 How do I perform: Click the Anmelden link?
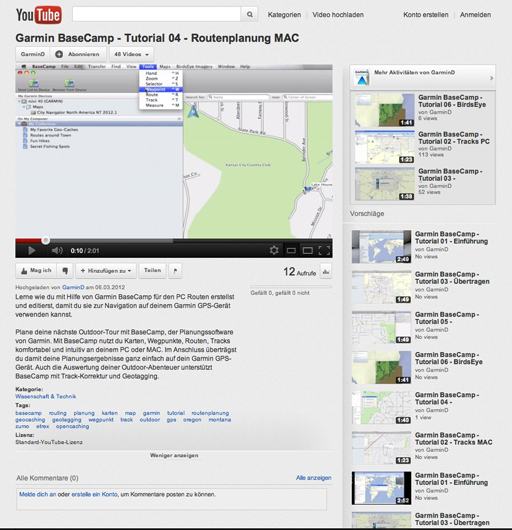point(475,15)
